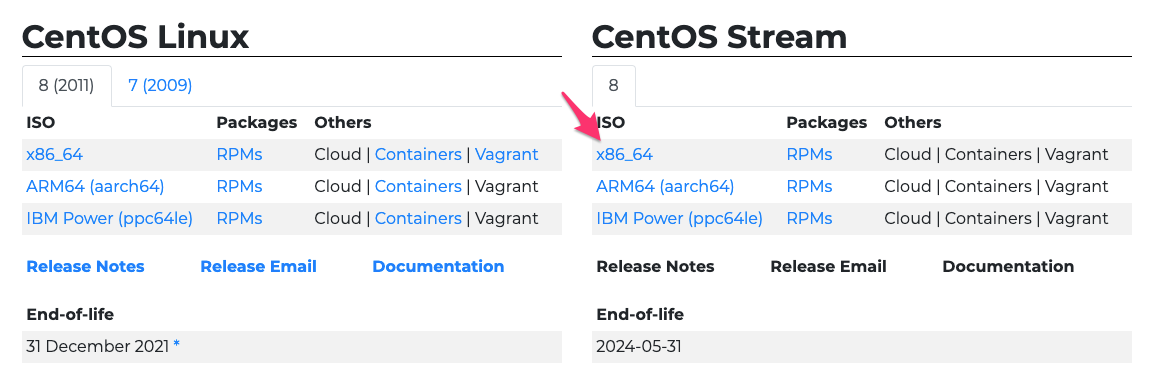Switch to the 7 (2009) tab

[160, 86]
